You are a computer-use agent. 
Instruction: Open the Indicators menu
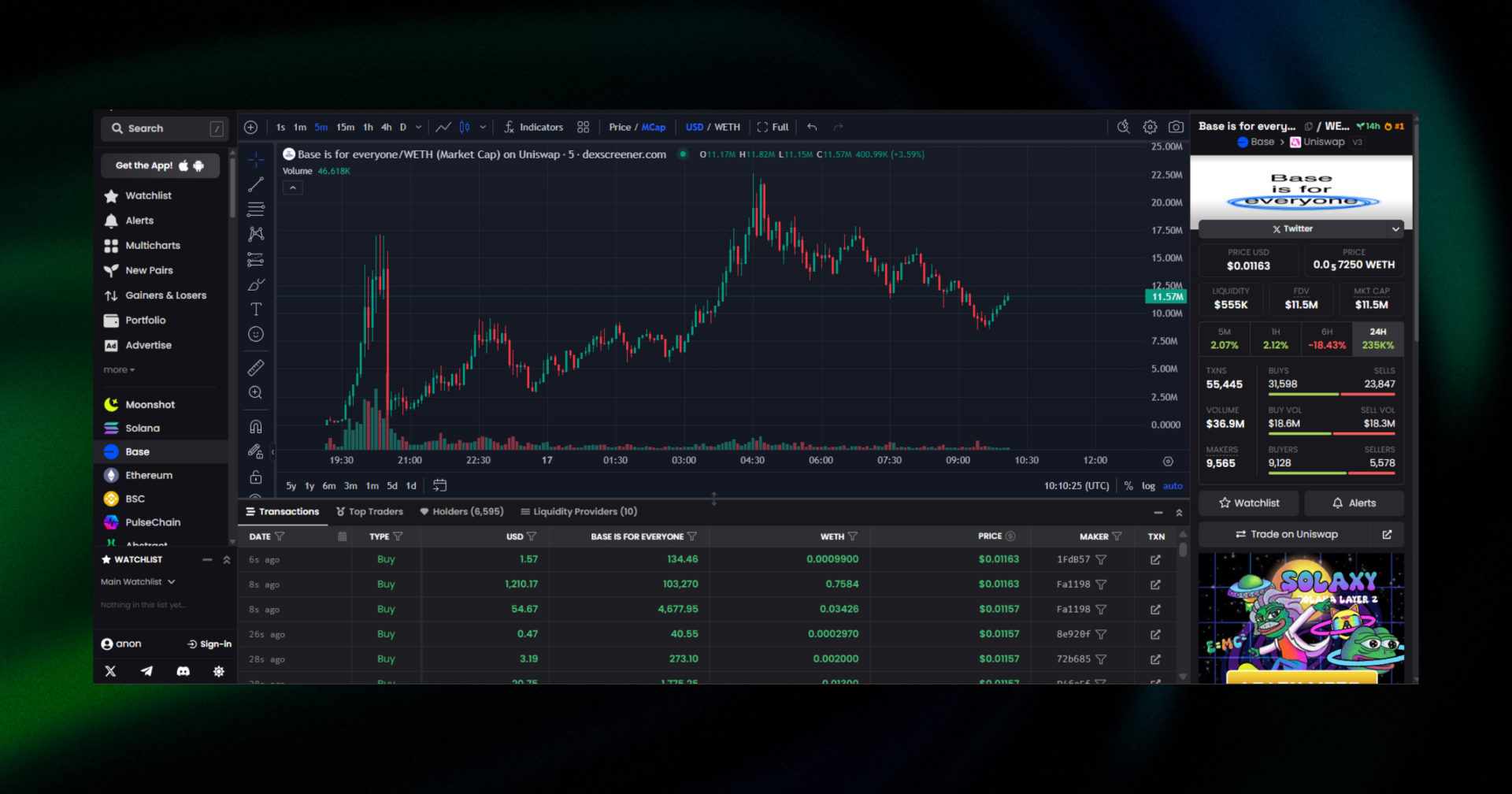click(x=534, y=127)
